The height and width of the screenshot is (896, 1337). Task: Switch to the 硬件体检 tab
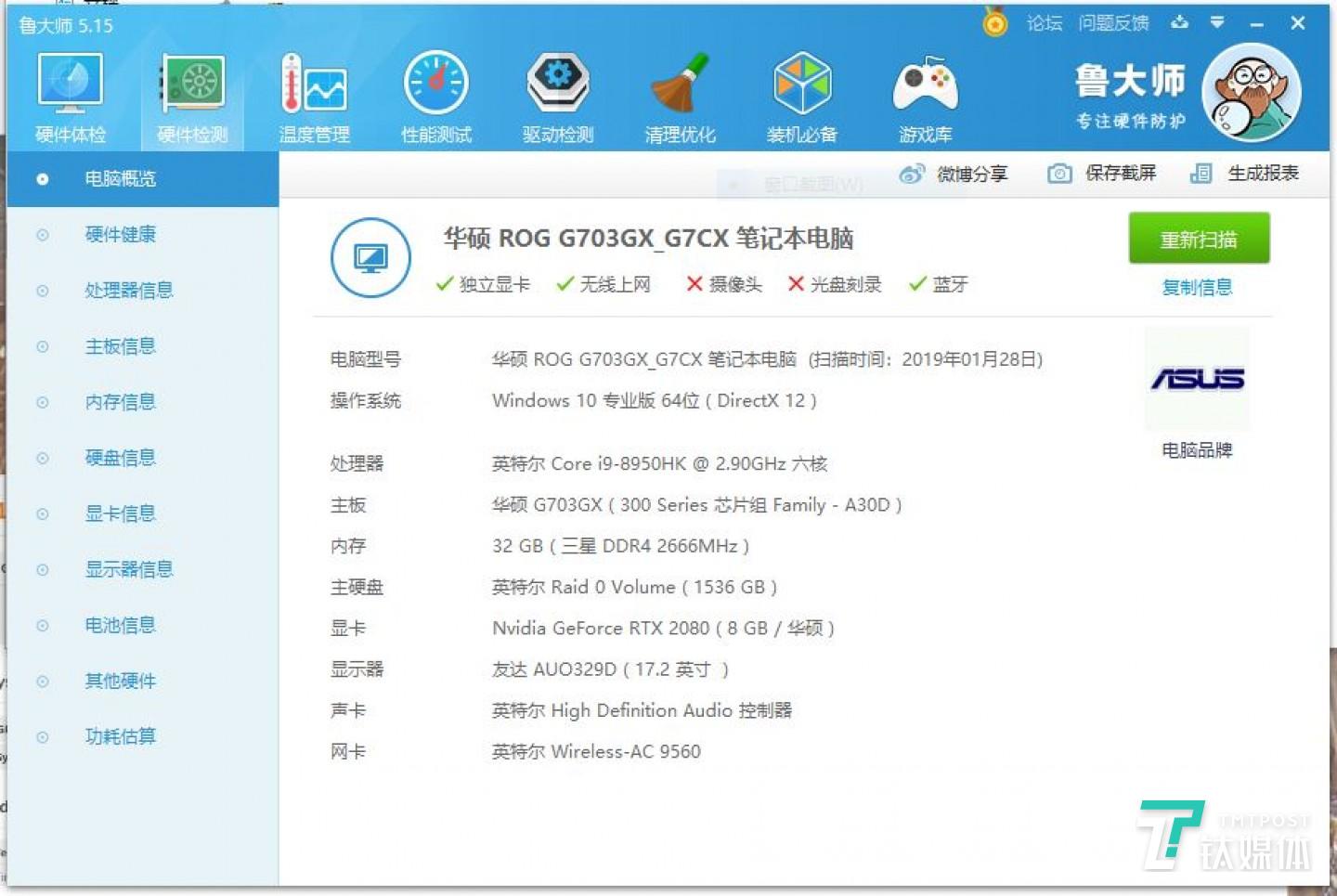70,93
